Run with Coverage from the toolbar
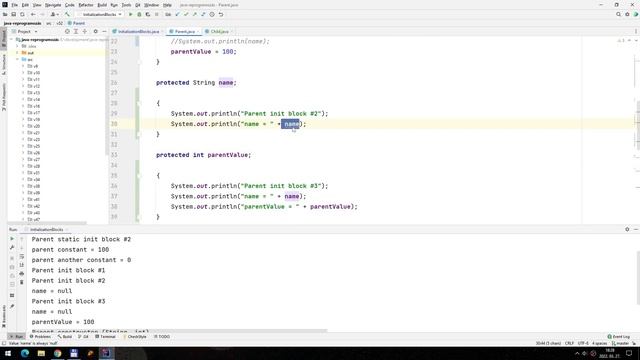The height and width of the screenshot is (360, 640). click(x=148, y=14)
